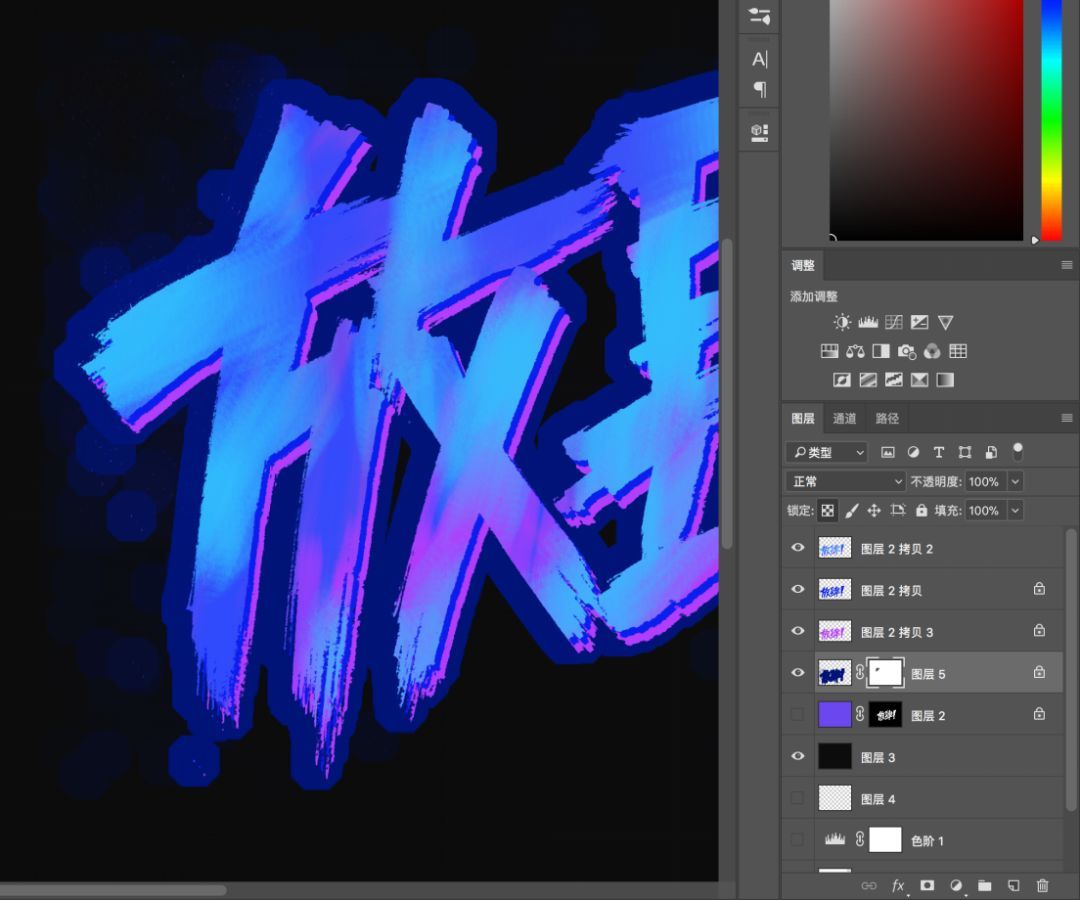Open the Levels adjustment in the Adjustments panel
Screen dimensions: 1080x900
pos(868,322)
